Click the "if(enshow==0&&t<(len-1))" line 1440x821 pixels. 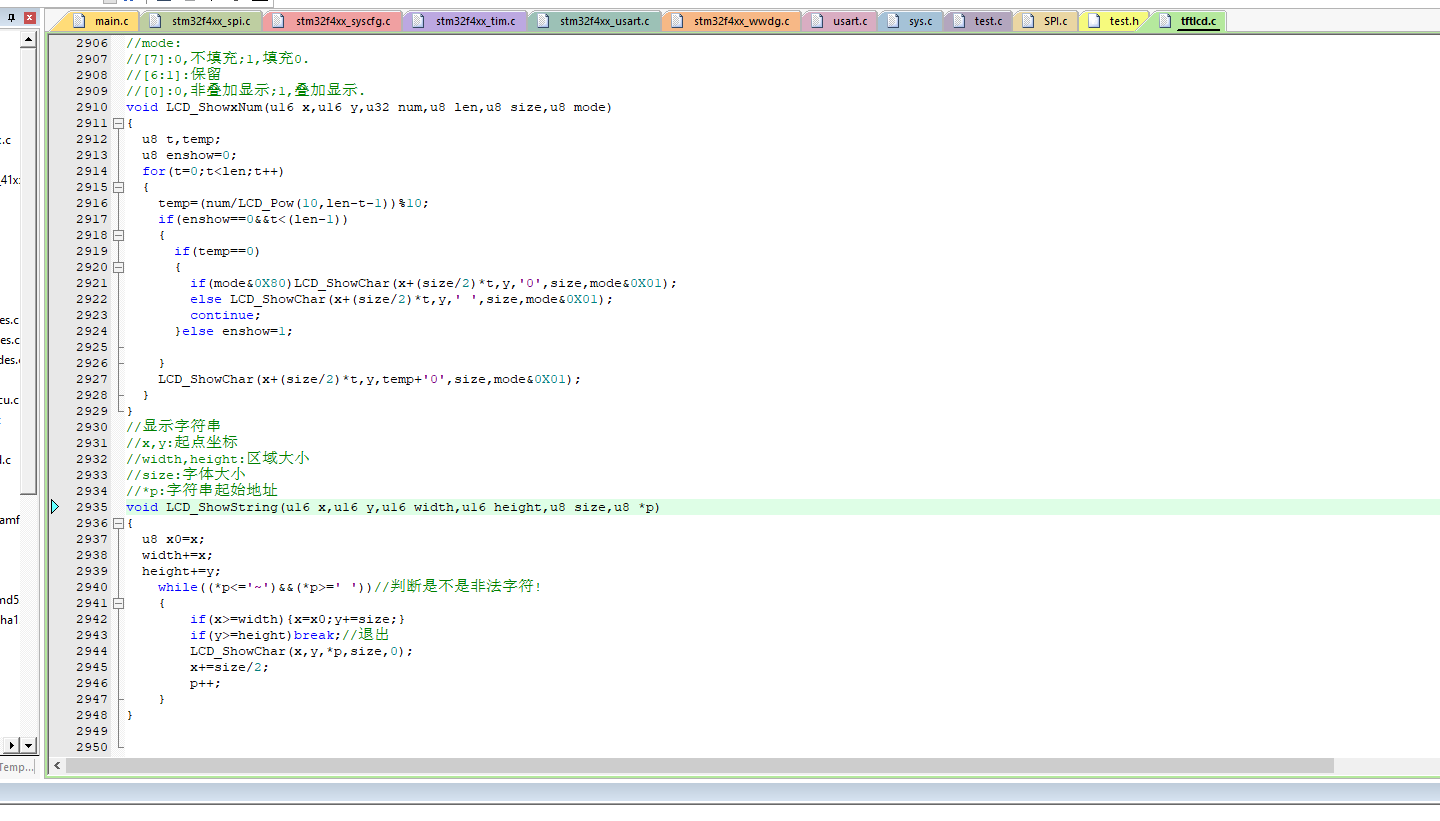click(x=253, y=219)
